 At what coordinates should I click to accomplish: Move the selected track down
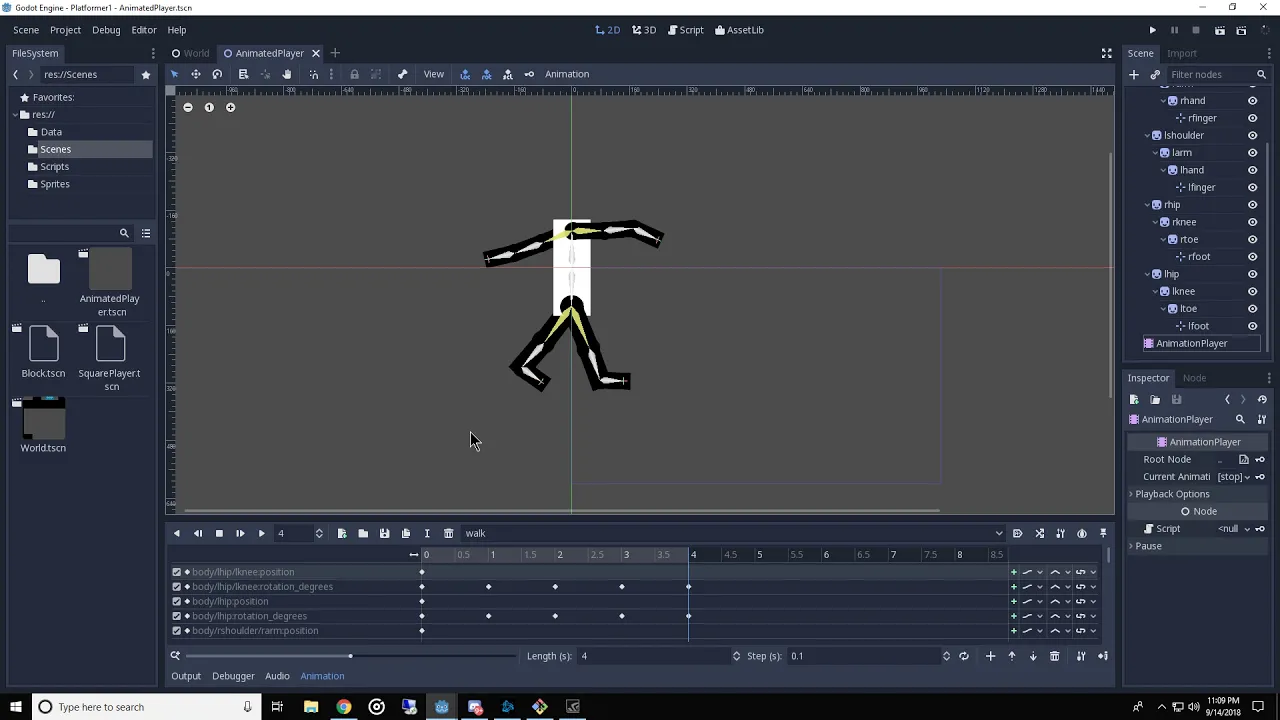click(x=1033, y=656)
